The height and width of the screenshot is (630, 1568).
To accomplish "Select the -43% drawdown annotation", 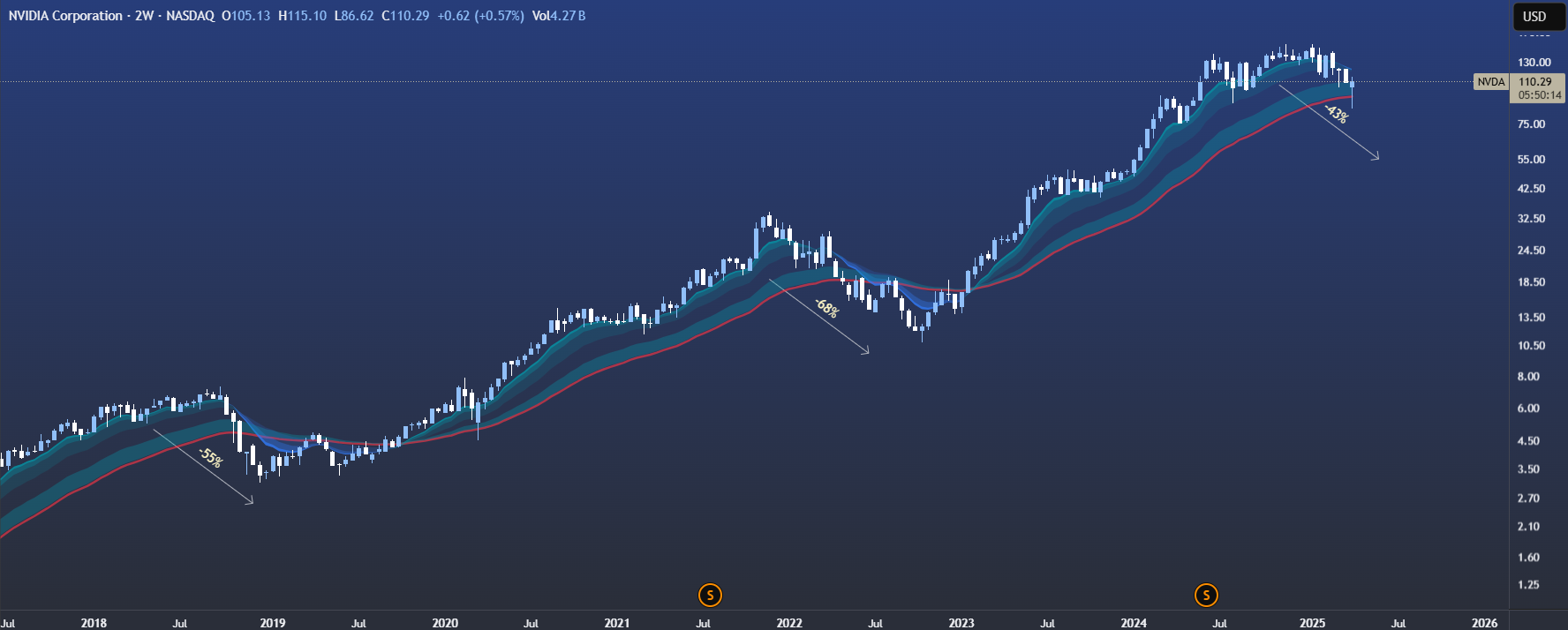I will tap(1337, 113).
